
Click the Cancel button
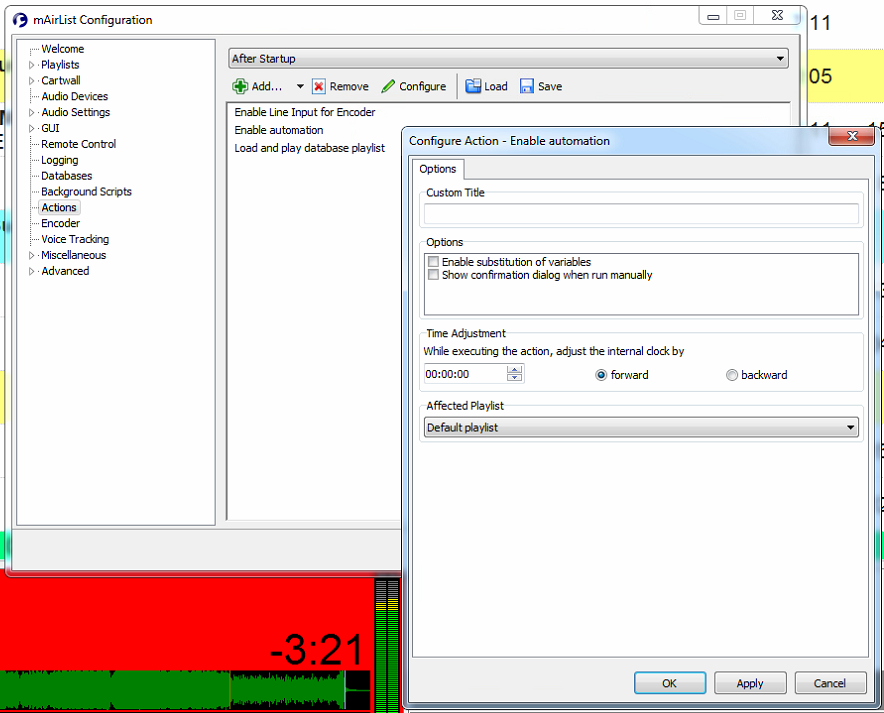[830, 683]
